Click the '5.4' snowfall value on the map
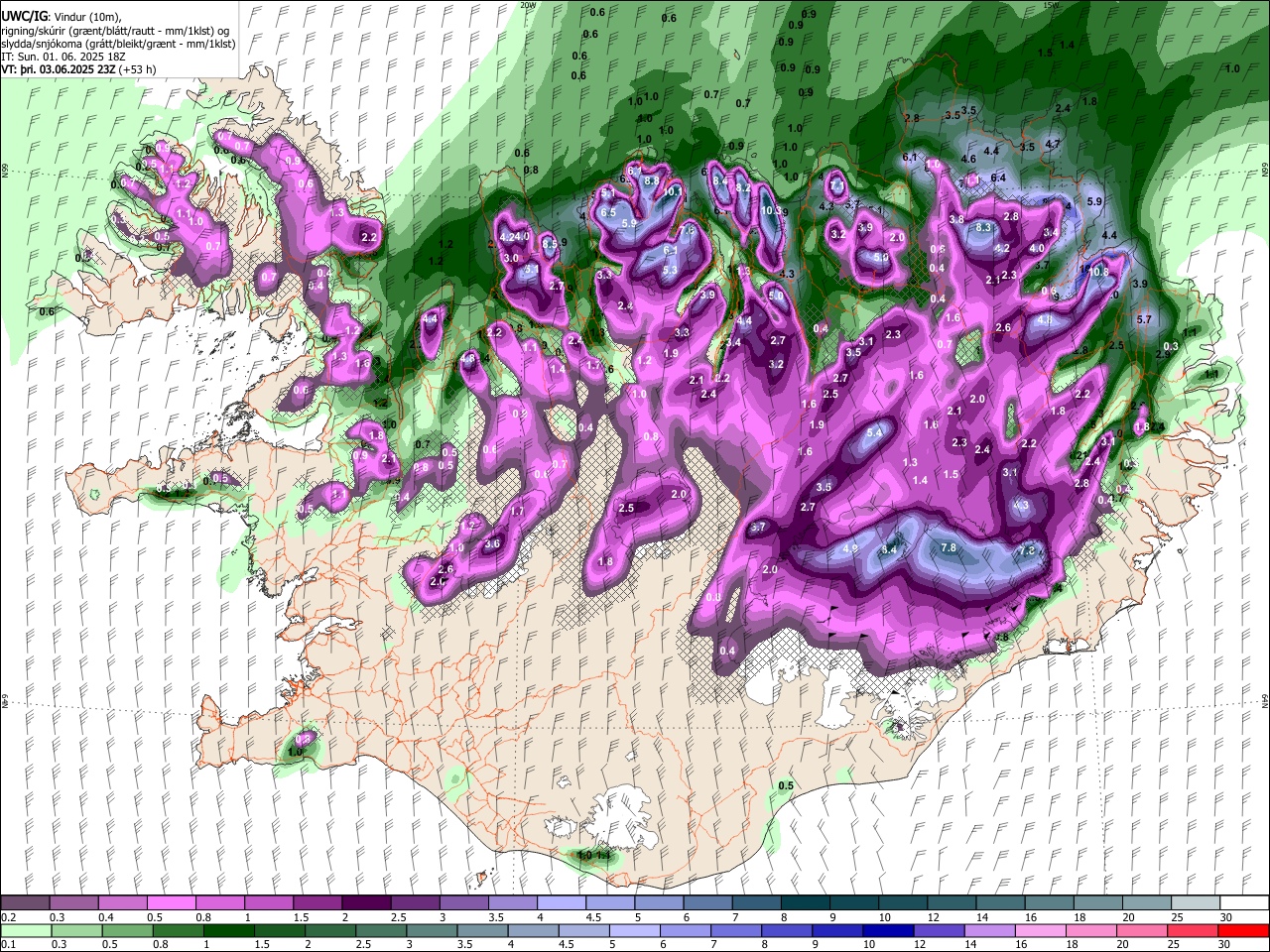Viewport: 1270px width, 952px height. [874, 433]
